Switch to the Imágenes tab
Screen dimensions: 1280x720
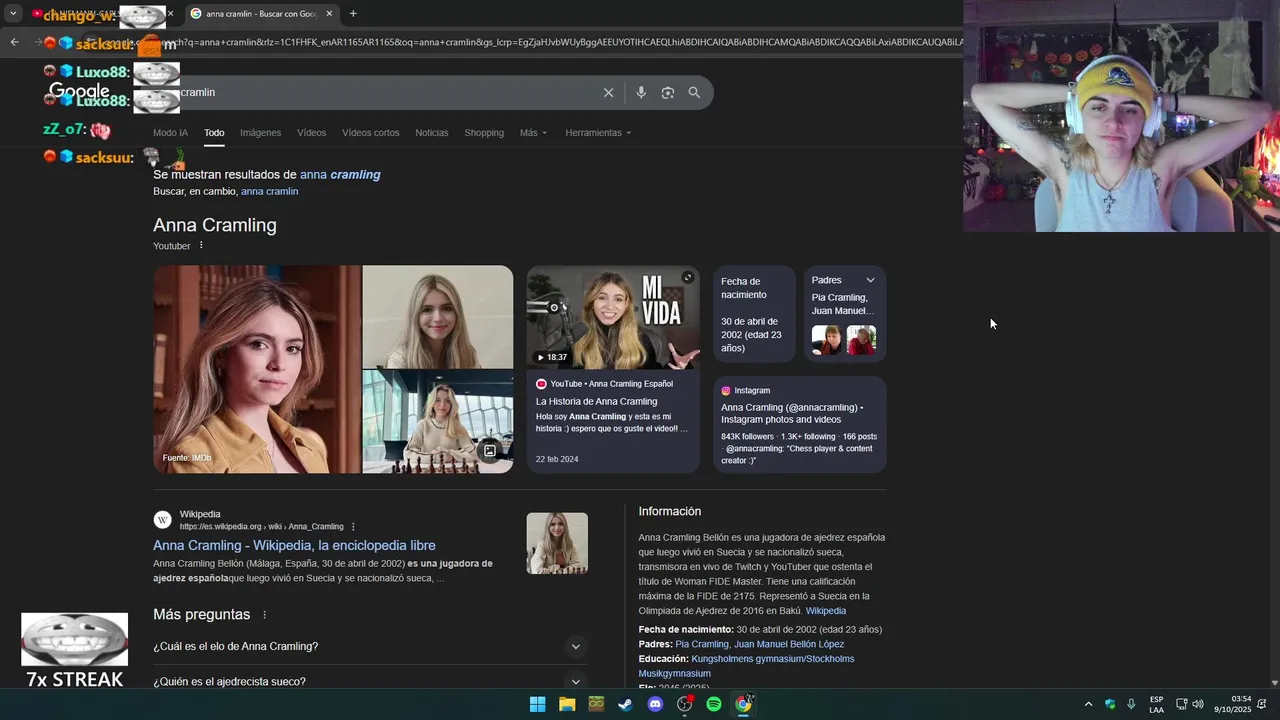260,133
